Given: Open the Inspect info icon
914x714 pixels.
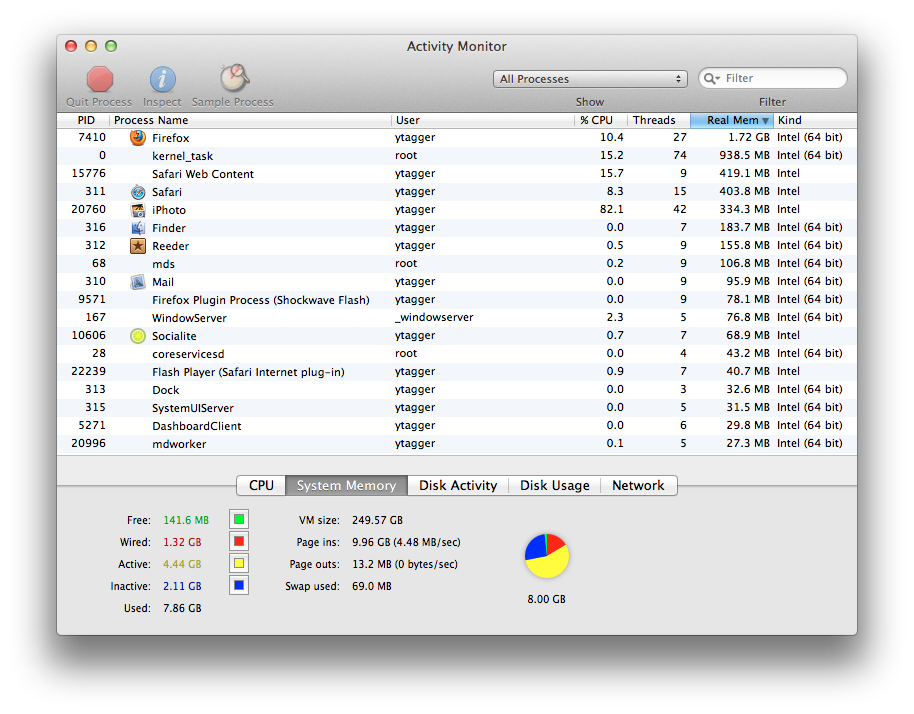Looking at the screenshot, I should click(163, 79).
